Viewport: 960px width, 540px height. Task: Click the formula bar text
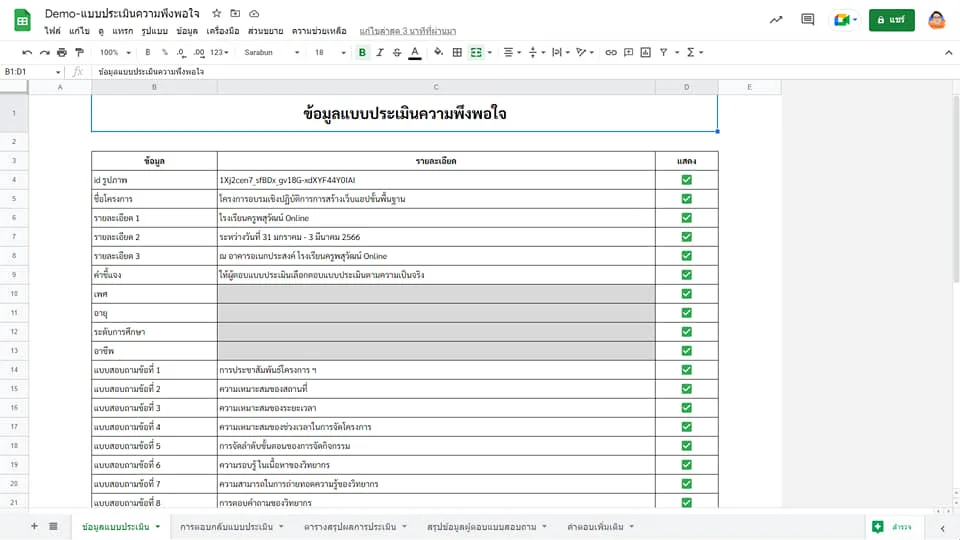151,72
